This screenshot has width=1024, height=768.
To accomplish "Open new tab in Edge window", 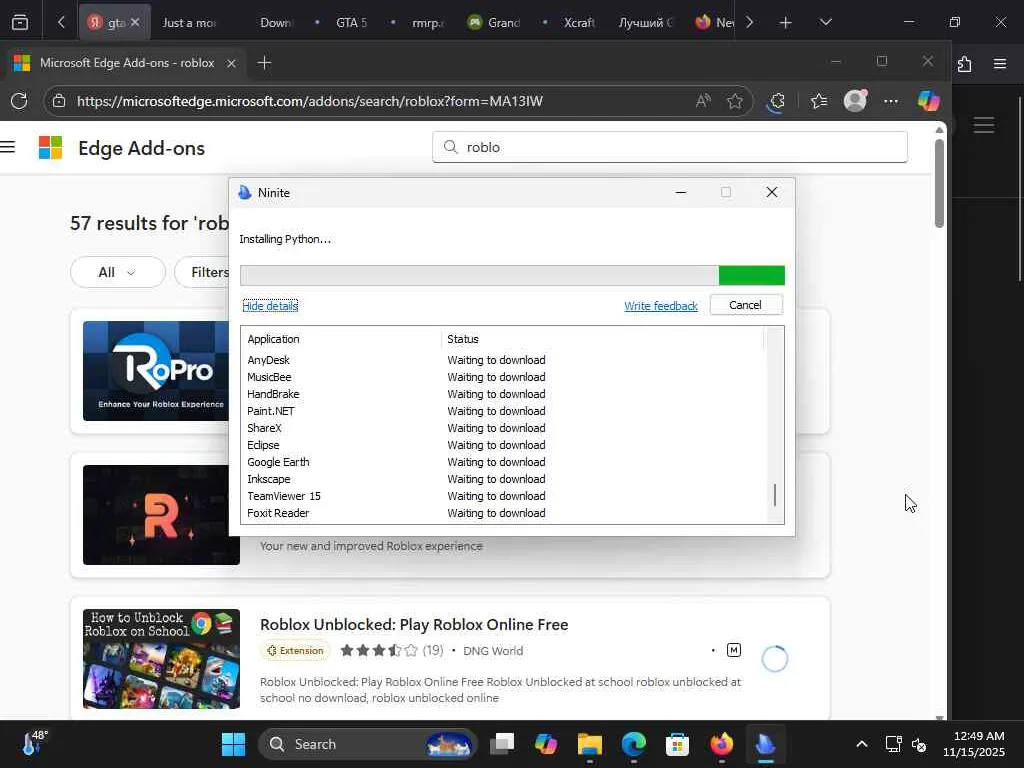I will 264,63.
